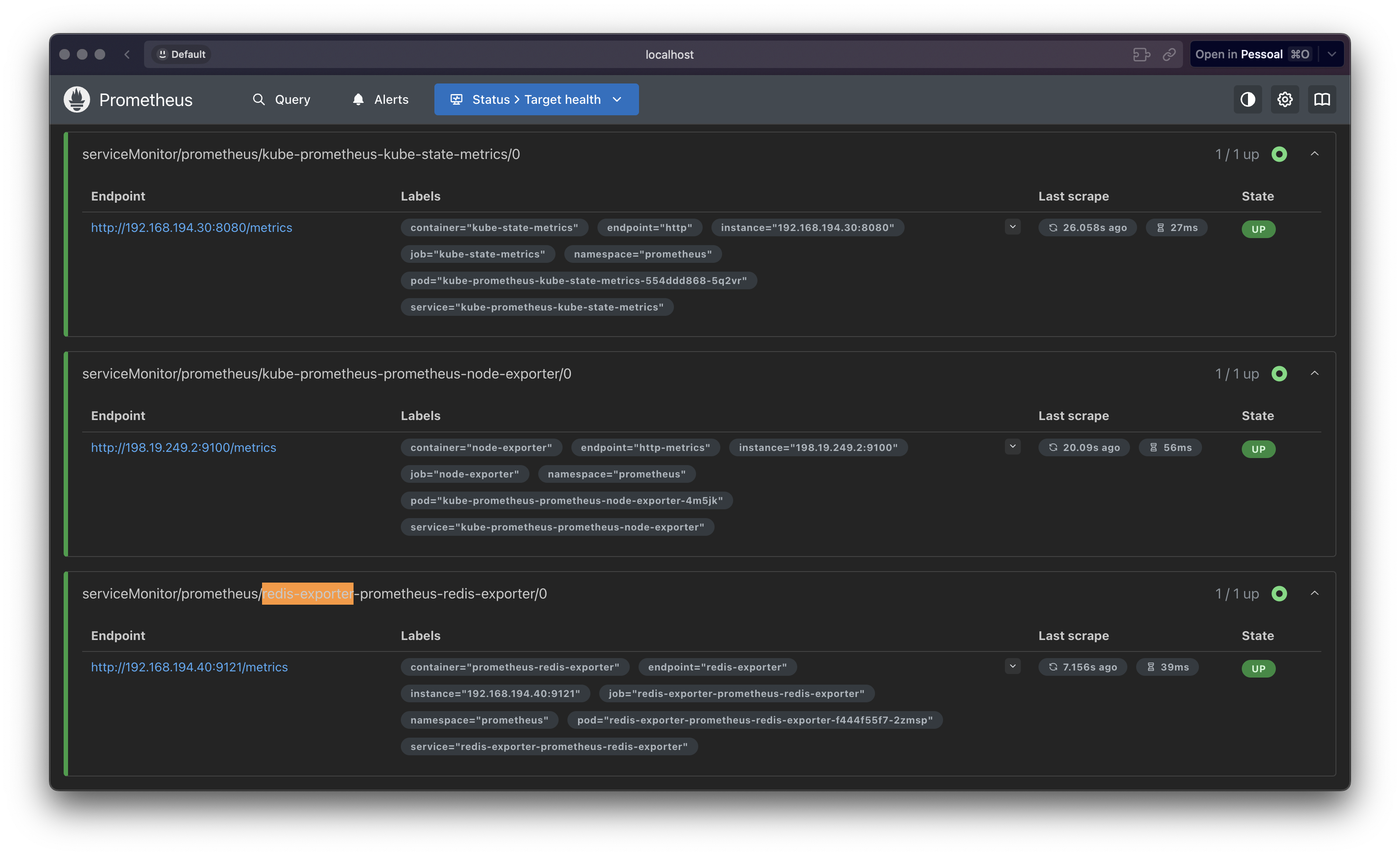Collapse the redis-exporter scrape pool

pos(1315,593)
